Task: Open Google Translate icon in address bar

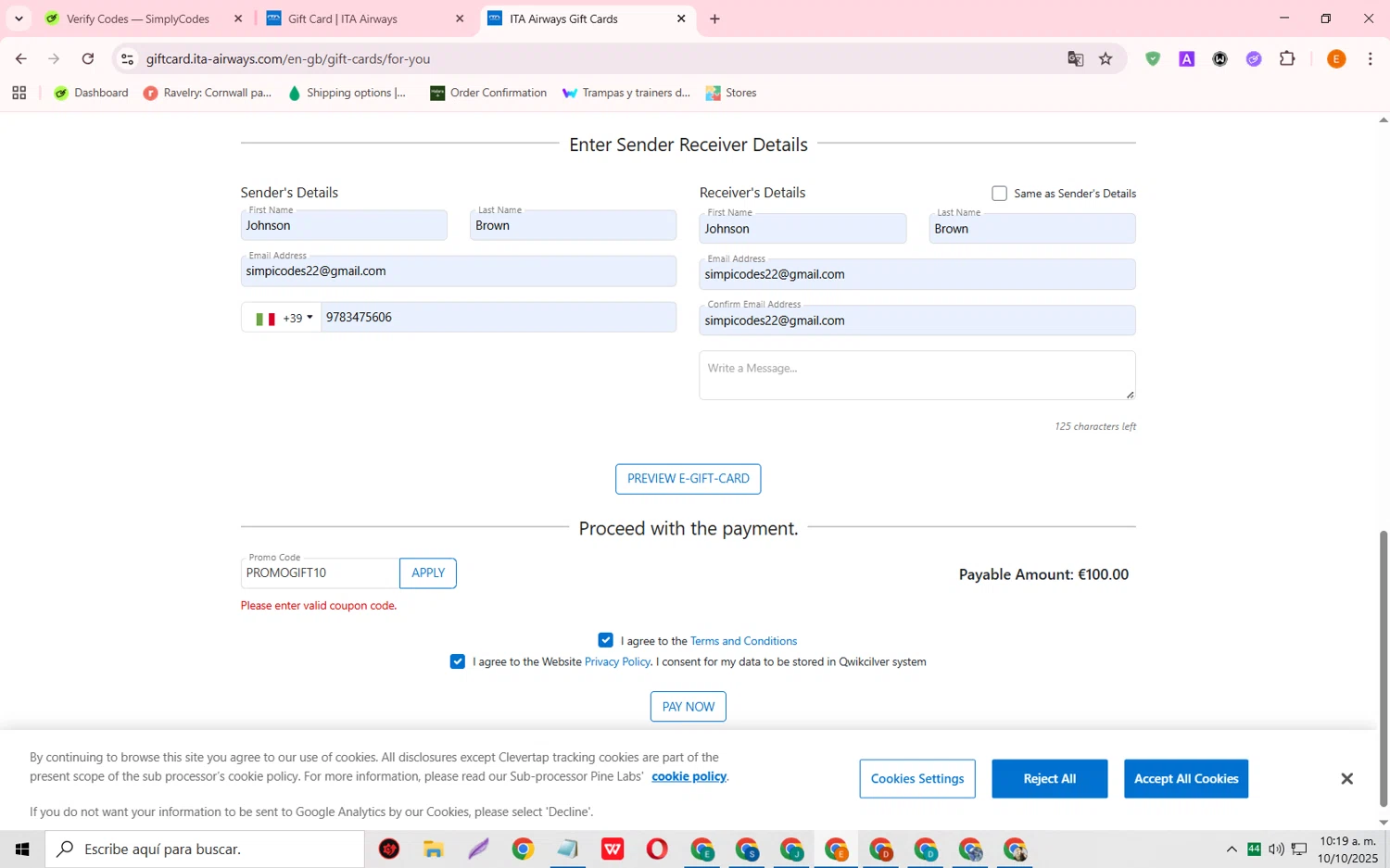Action: (1075, 59)
